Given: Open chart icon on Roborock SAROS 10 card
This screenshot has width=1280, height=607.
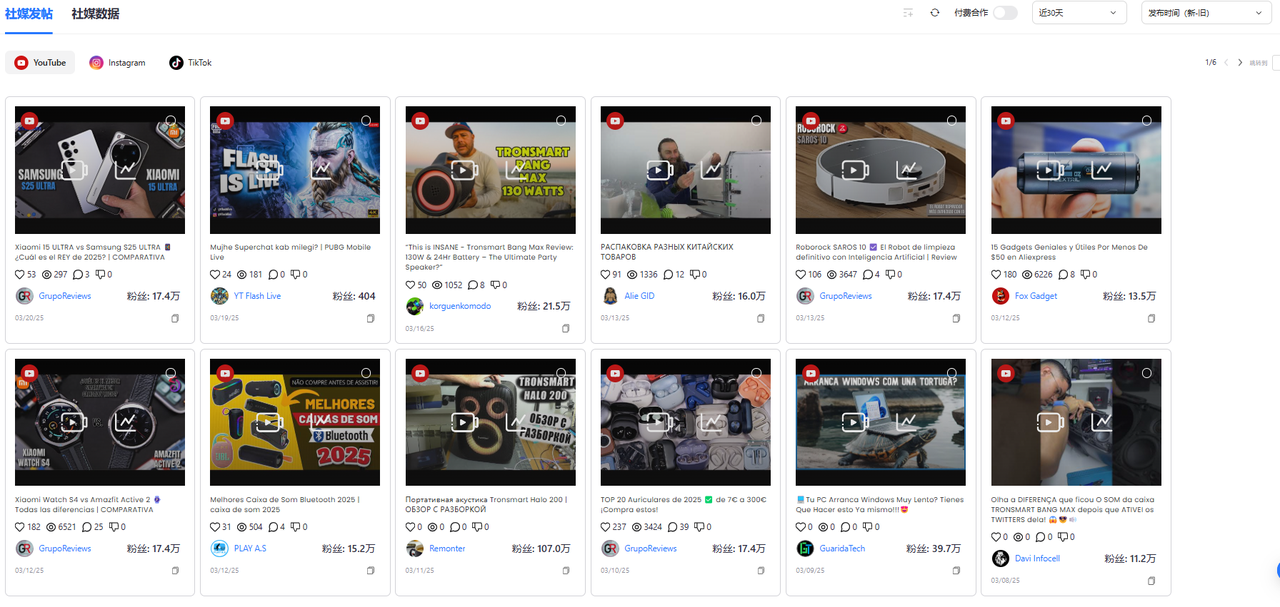Looking at the screenshot, I should (907, 170).
